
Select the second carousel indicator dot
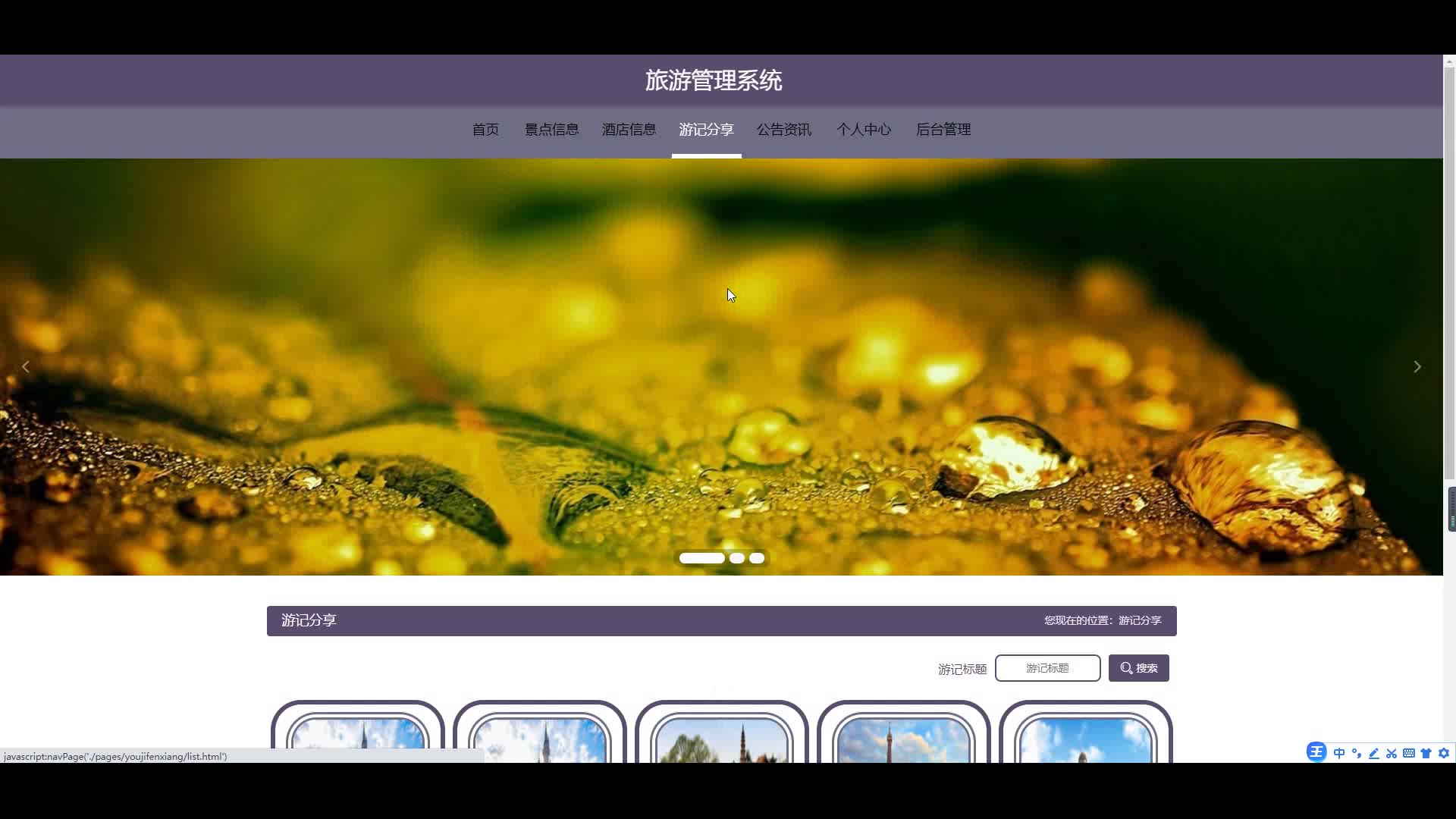(737, 558)
